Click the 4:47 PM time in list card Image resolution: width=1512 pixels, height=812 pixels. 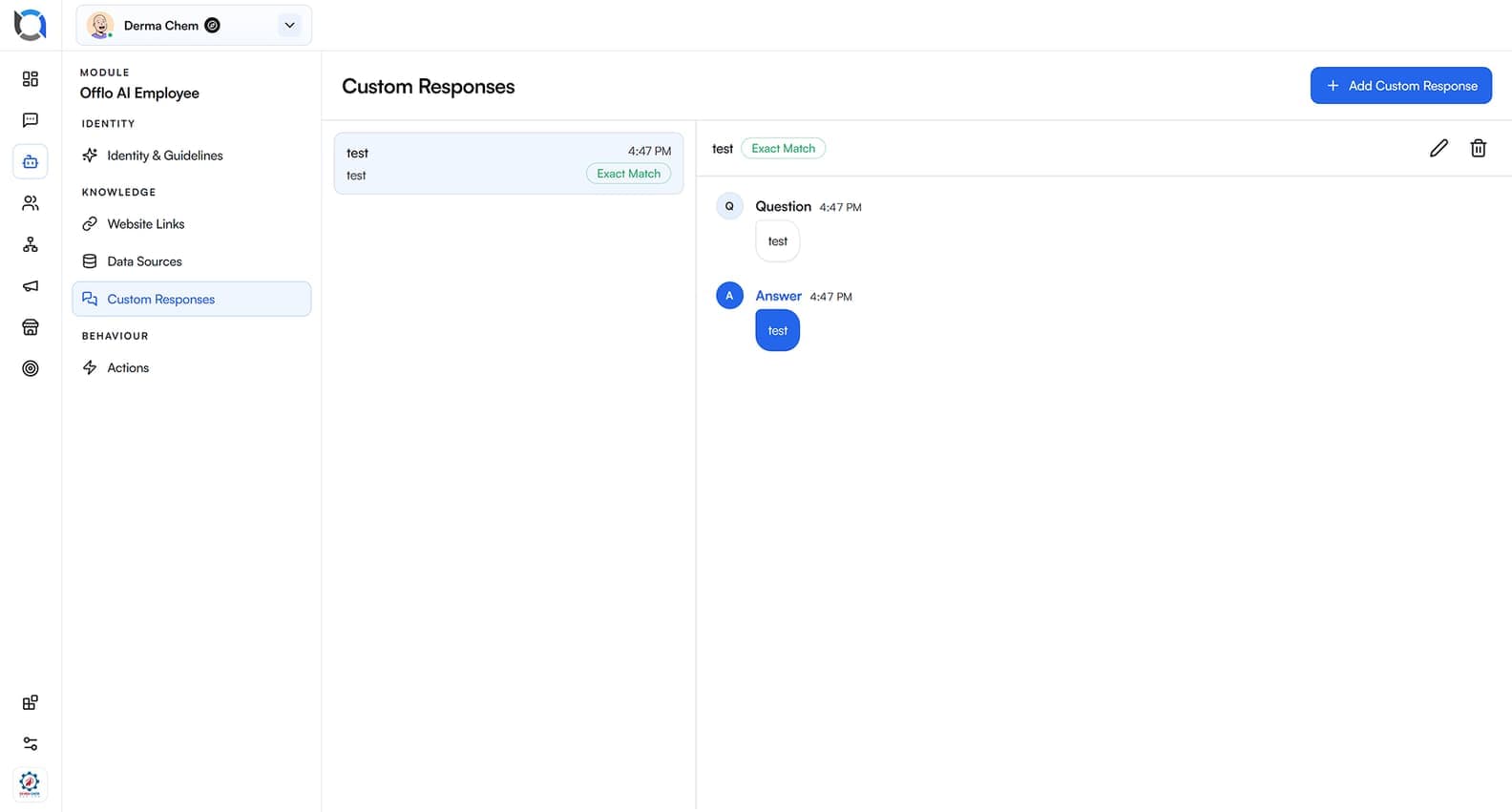649,151
